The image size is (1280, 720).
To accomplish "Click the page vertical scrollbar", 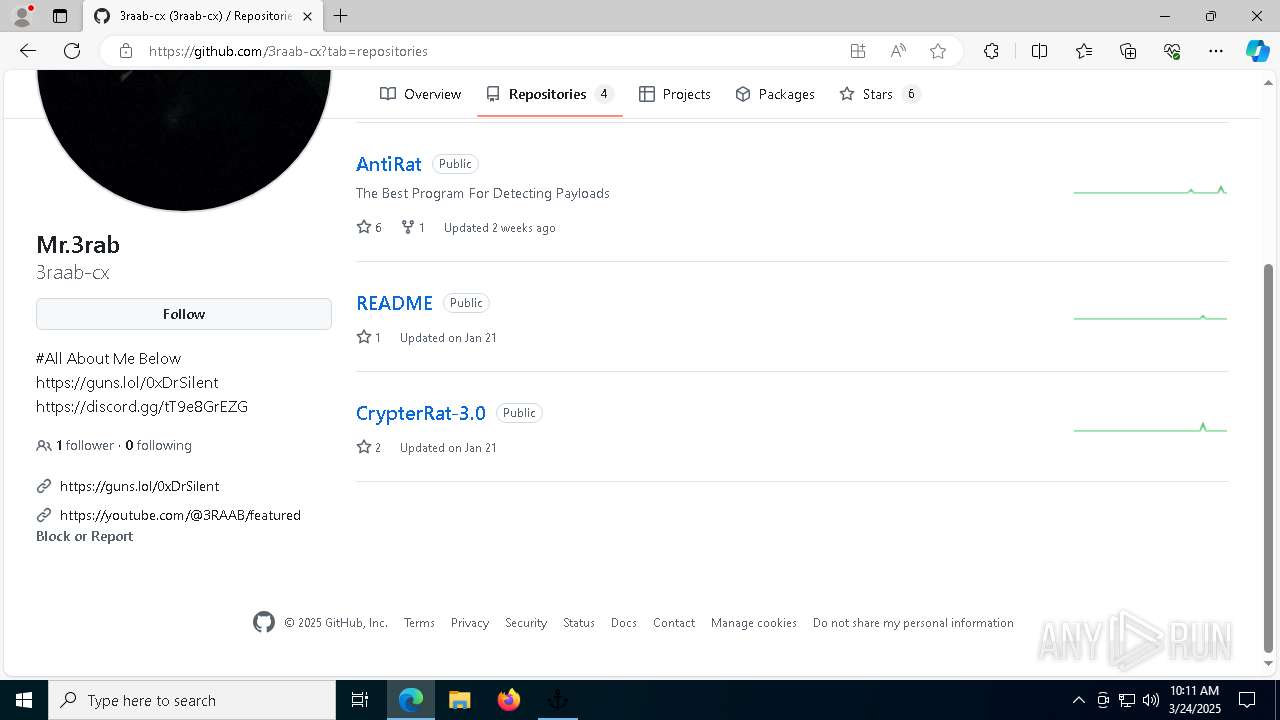I will [1269, 458].
